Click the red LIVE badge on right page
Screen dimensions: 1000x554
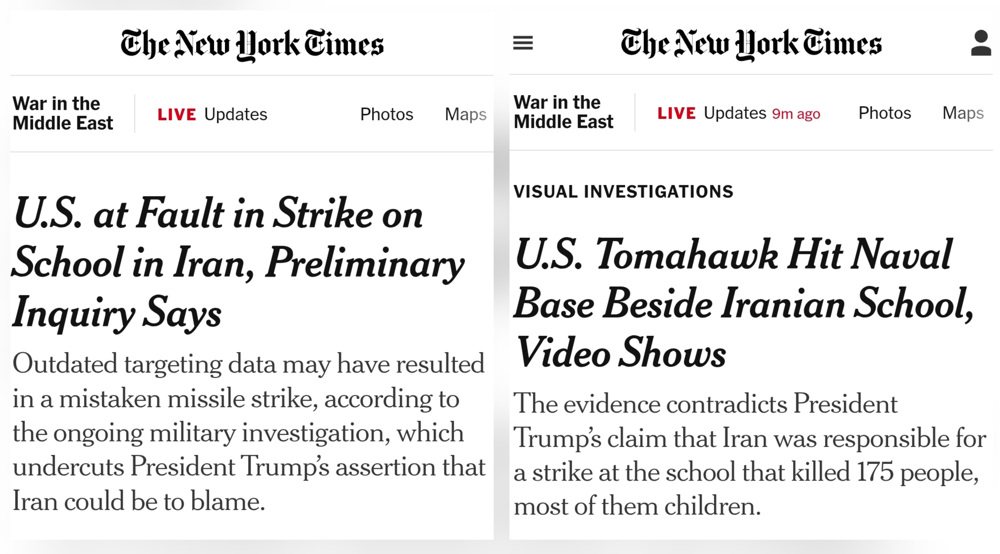pyautogui.click(x=676, y=113)
